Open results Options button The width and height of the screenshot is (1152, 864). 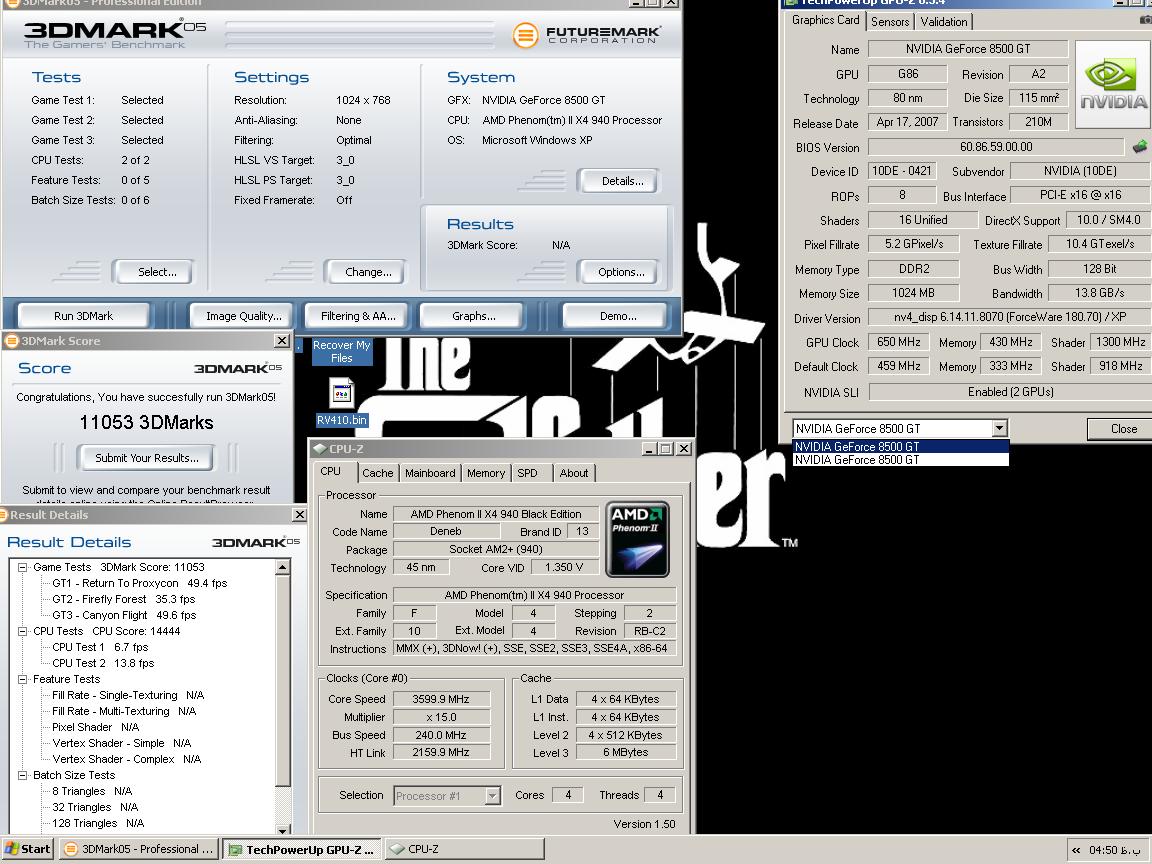point(621,272)
